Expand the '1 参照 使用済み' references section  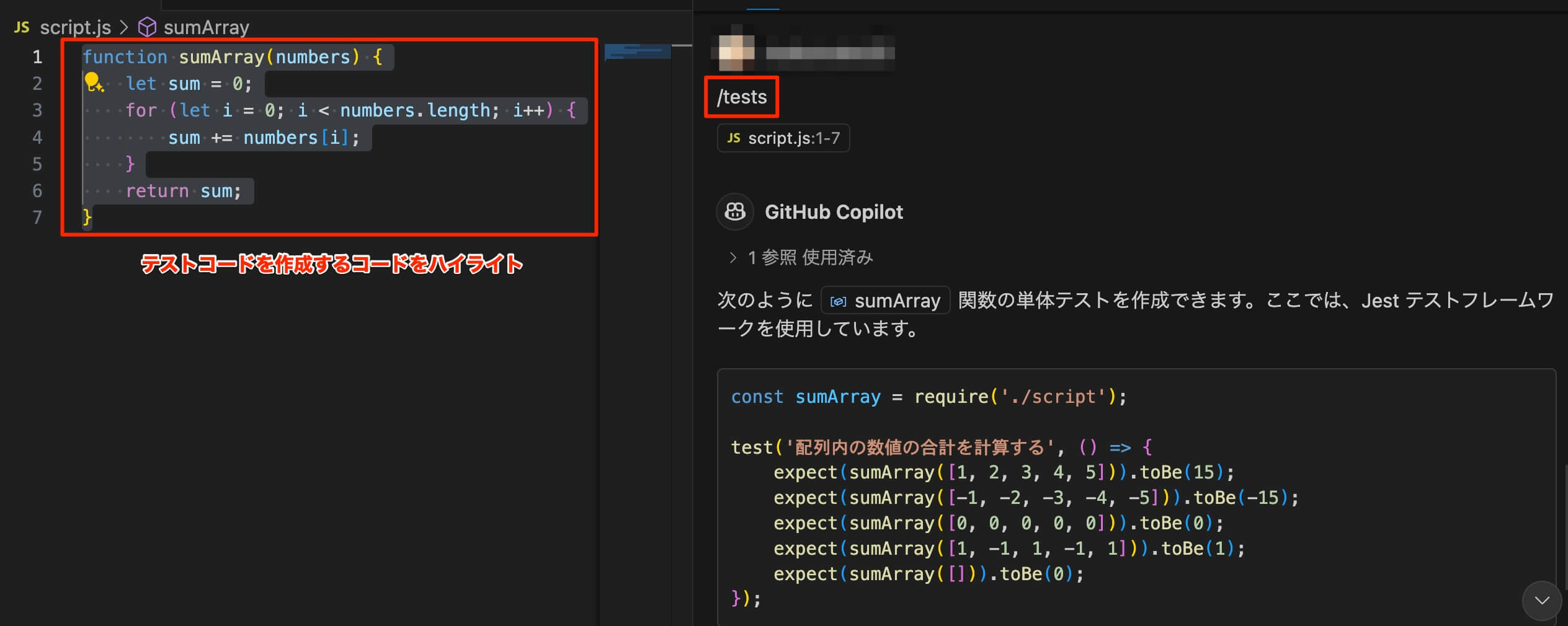[733, 258]
